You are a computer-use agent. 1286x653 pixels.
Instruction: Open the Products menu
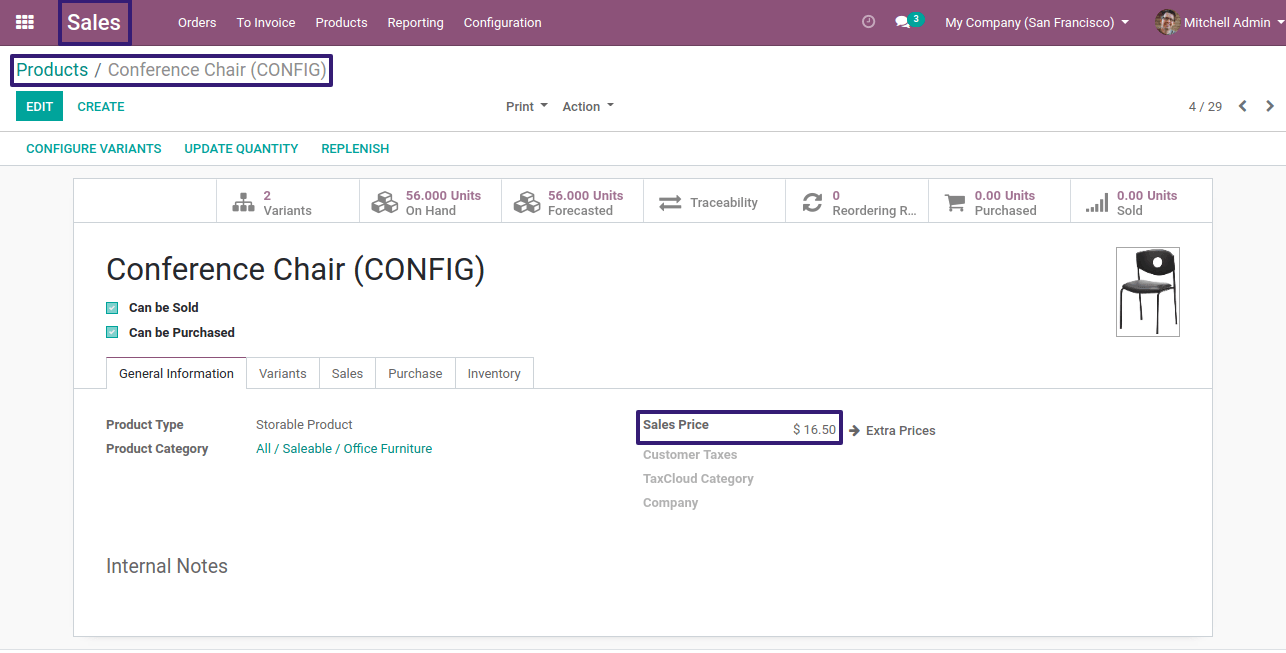tap(341, 22)
